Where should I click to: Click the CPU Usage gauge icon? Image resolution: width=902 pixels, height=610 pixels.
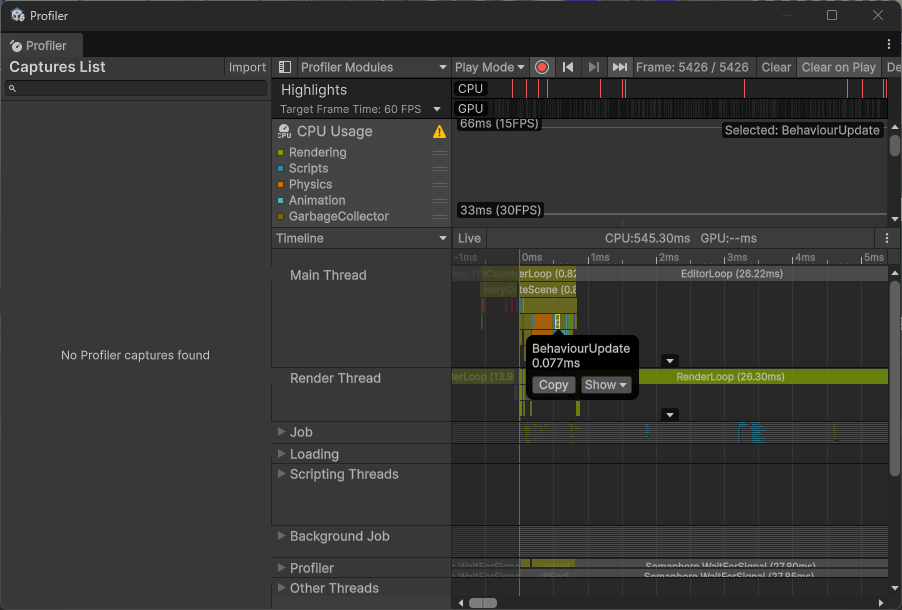tap(286, 131)
